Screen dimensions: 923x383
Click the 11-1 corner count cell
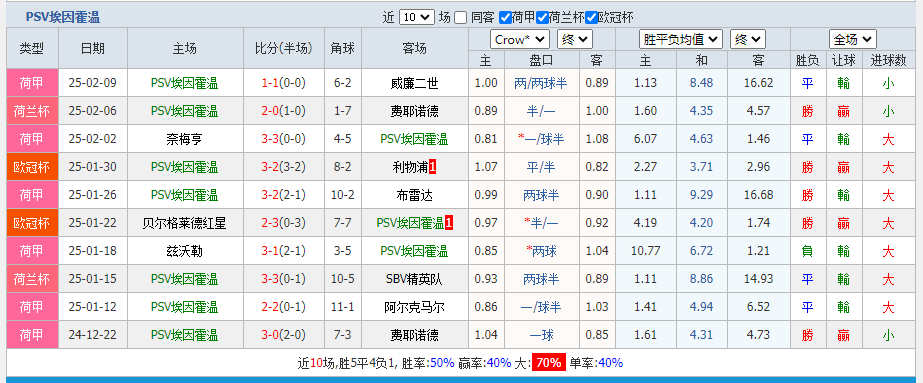point(343,307)
